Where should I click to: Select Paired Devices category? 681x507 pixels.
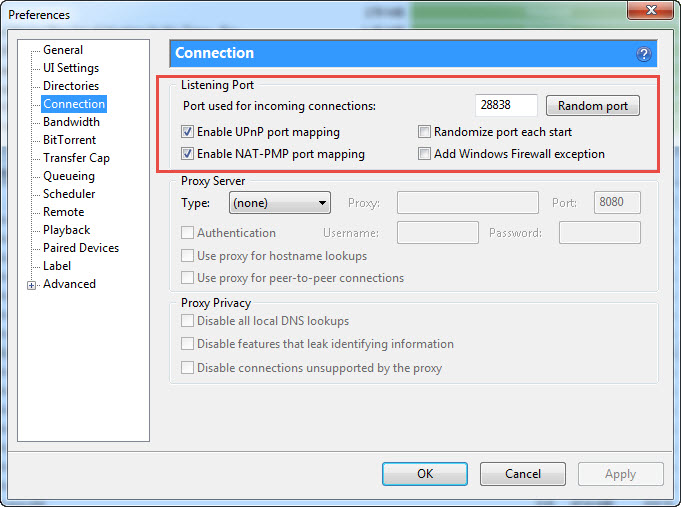click(81, 248)
